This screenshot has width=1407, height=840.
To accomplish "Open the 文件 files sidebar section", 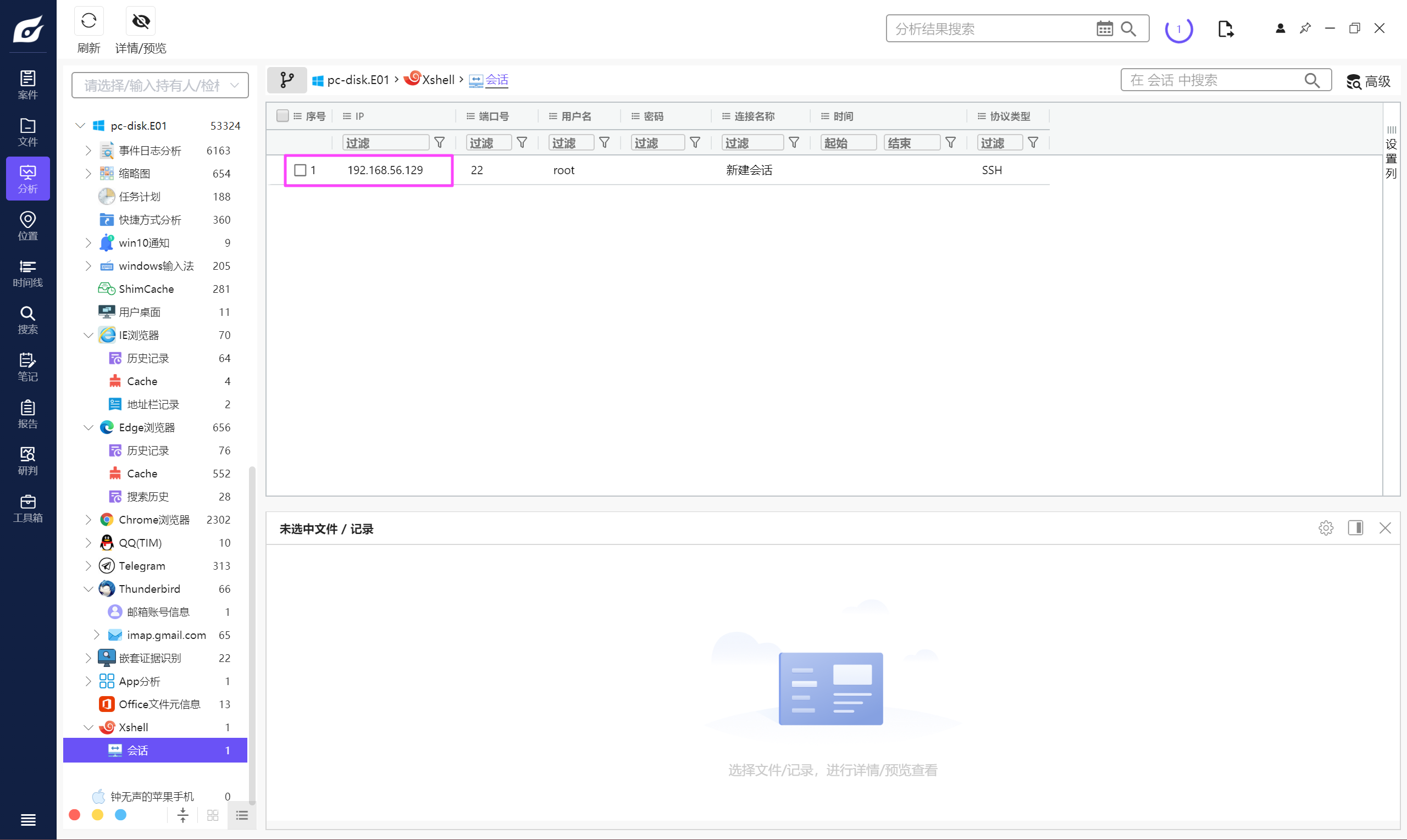I will tap(27, 132).
